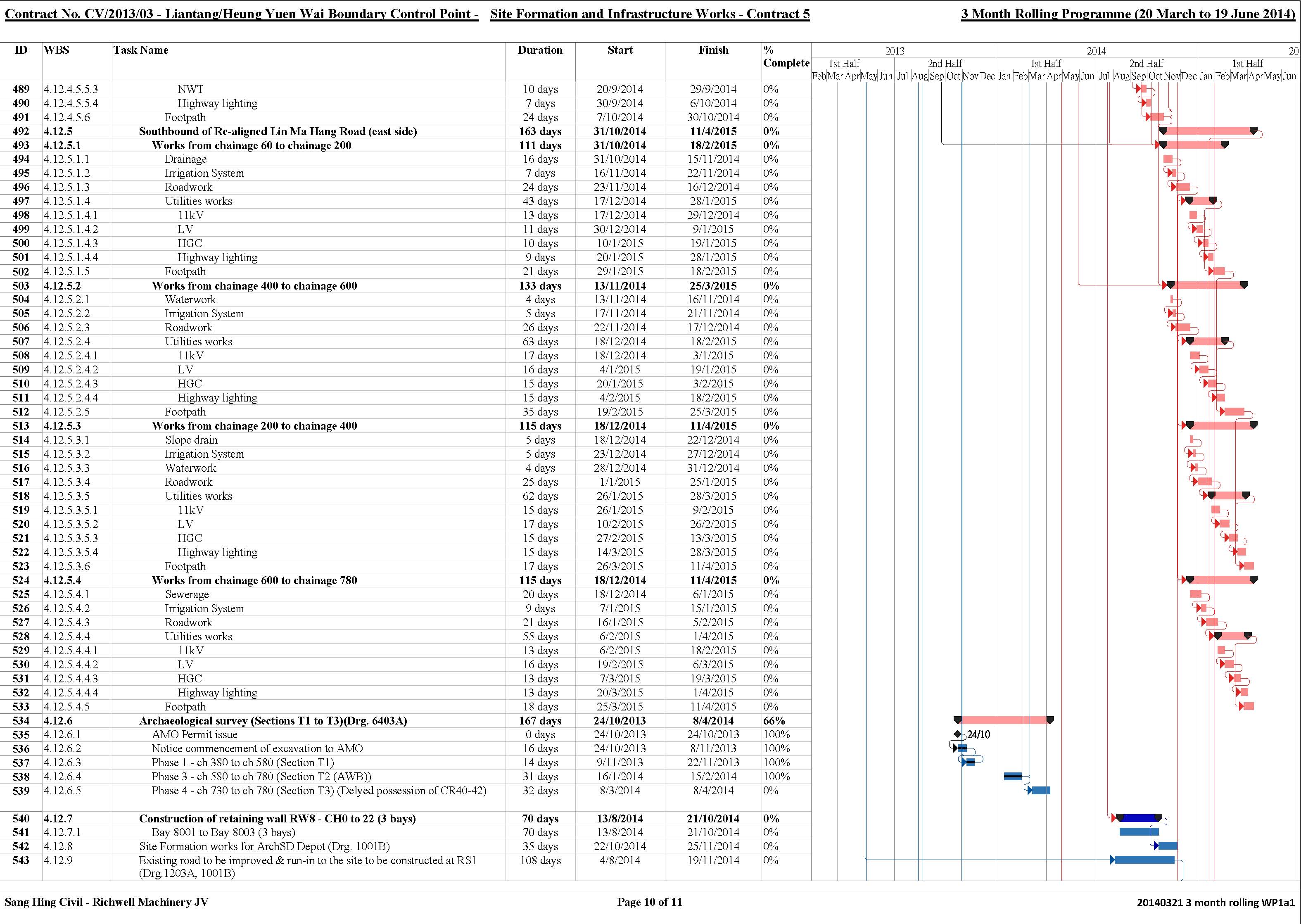The width and height of the screenshot is (1301, 924).
Task: Click the '163 days' duration cell
Action: coord(540,131)
